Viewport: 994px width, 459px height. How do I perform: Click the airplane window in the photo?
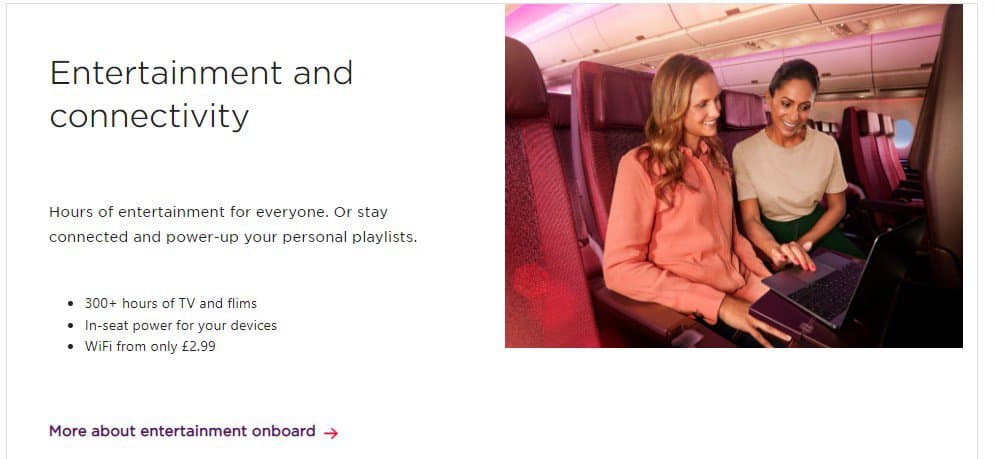903,134
